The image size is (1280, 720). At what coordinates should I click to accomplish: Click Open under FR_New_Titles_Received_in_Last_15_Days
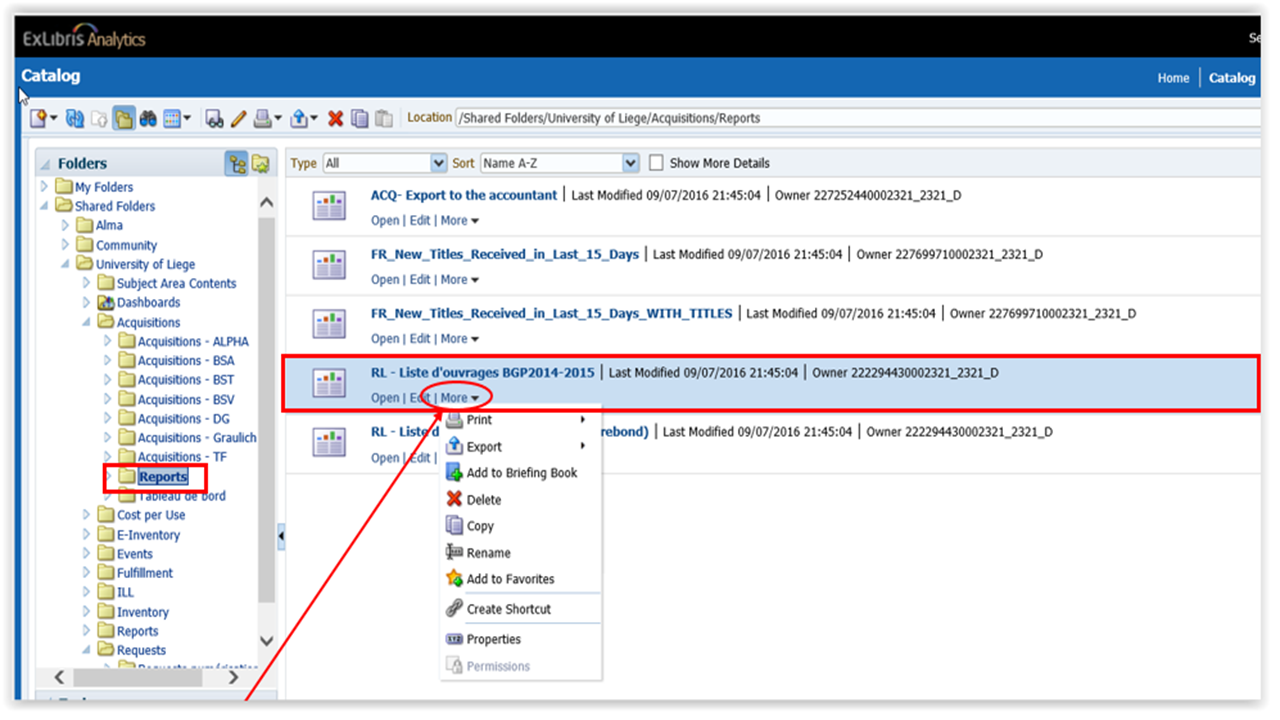tap(385, 279)
